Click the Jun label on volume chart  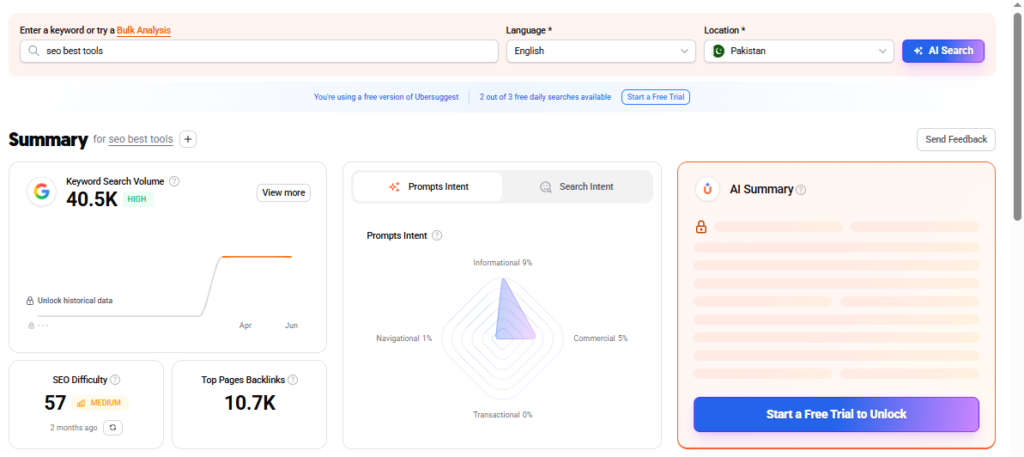tap(291, 325)
